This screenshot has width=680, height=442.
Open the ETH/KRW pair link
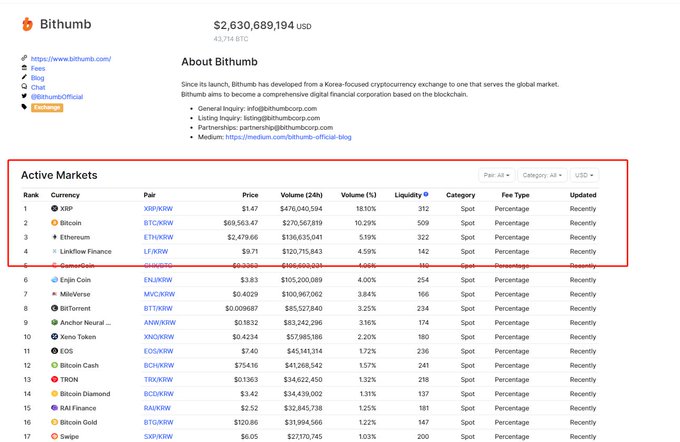click(x=158, y=237)
